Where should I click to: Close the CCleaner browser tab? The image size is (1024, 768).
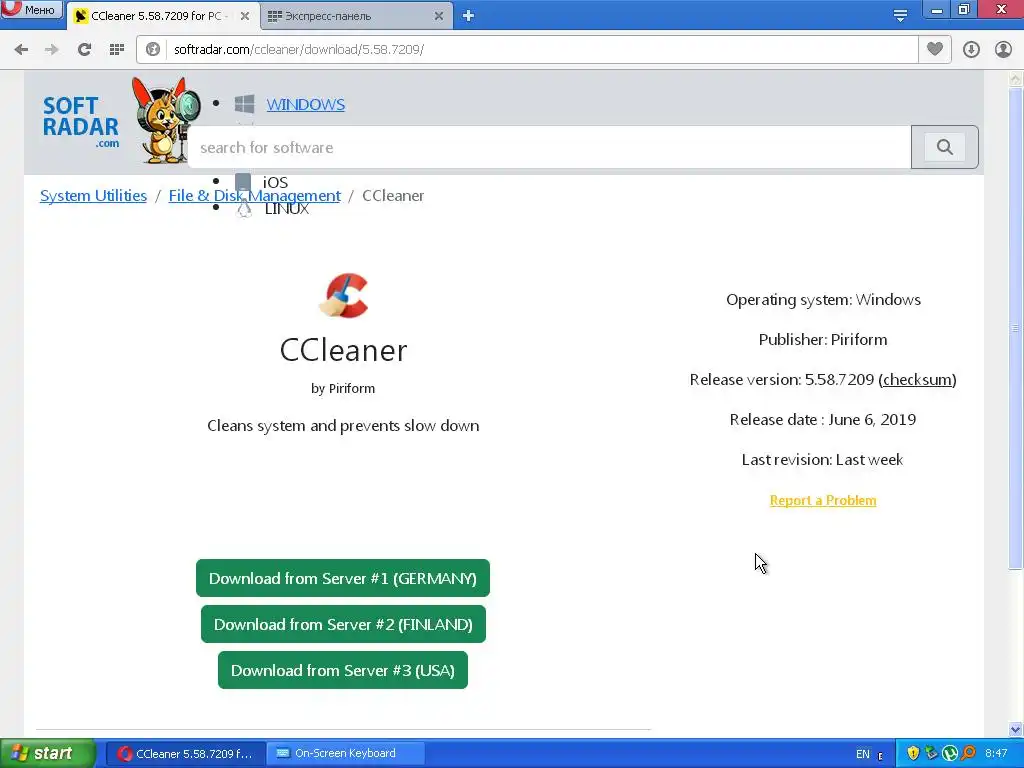tap(245, 16)
